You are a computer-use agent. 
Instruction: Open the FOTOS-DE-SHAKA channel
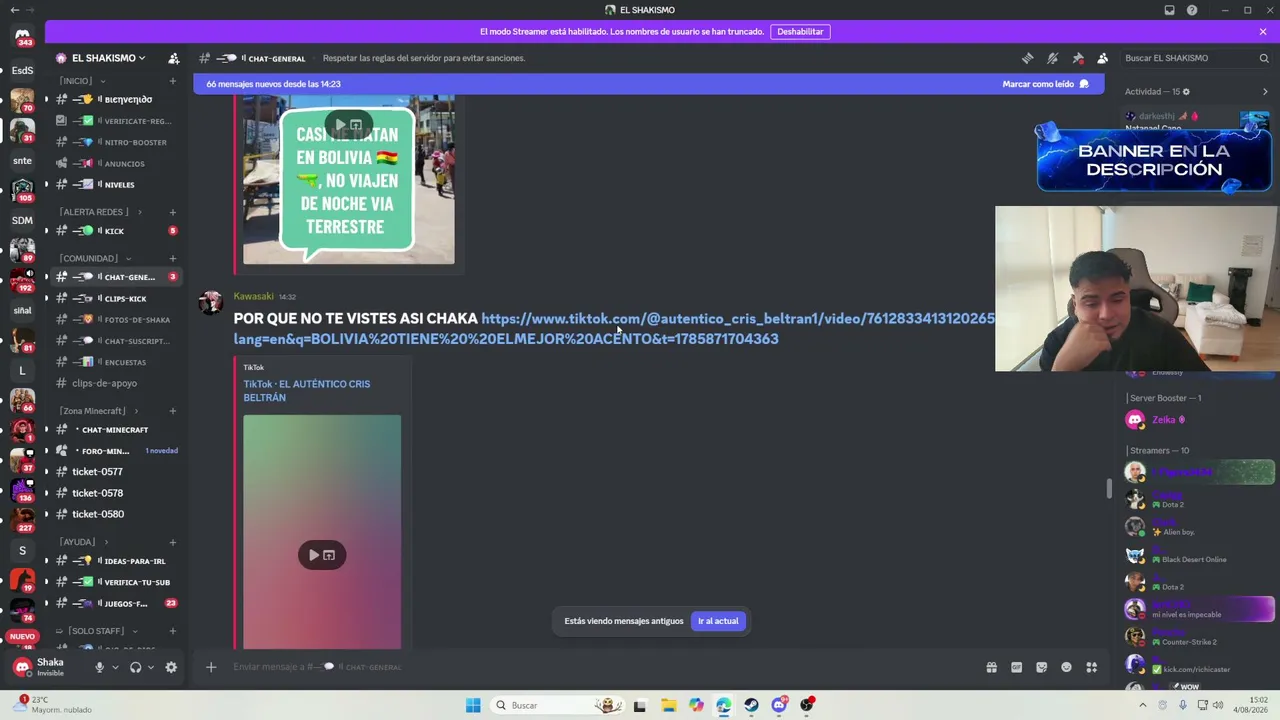117,319
